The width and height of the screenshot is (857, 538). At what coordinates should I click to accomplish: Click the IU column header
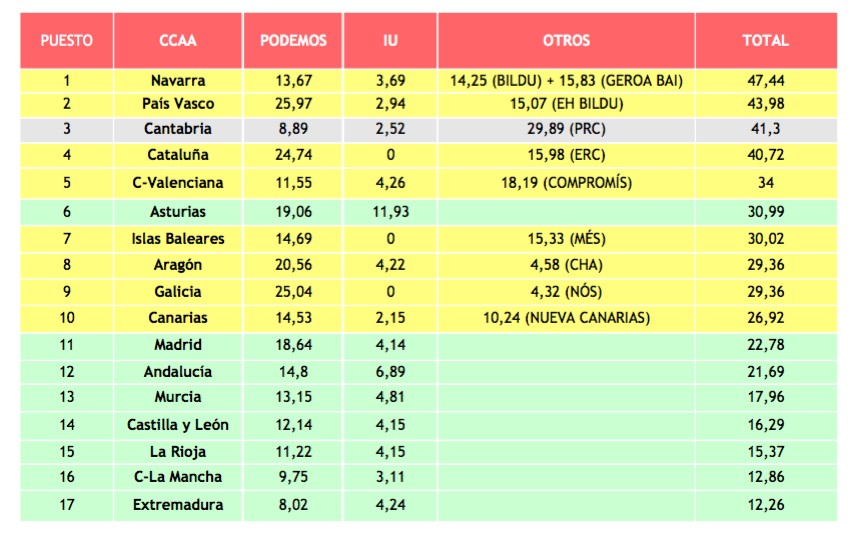tap(390, 41)
